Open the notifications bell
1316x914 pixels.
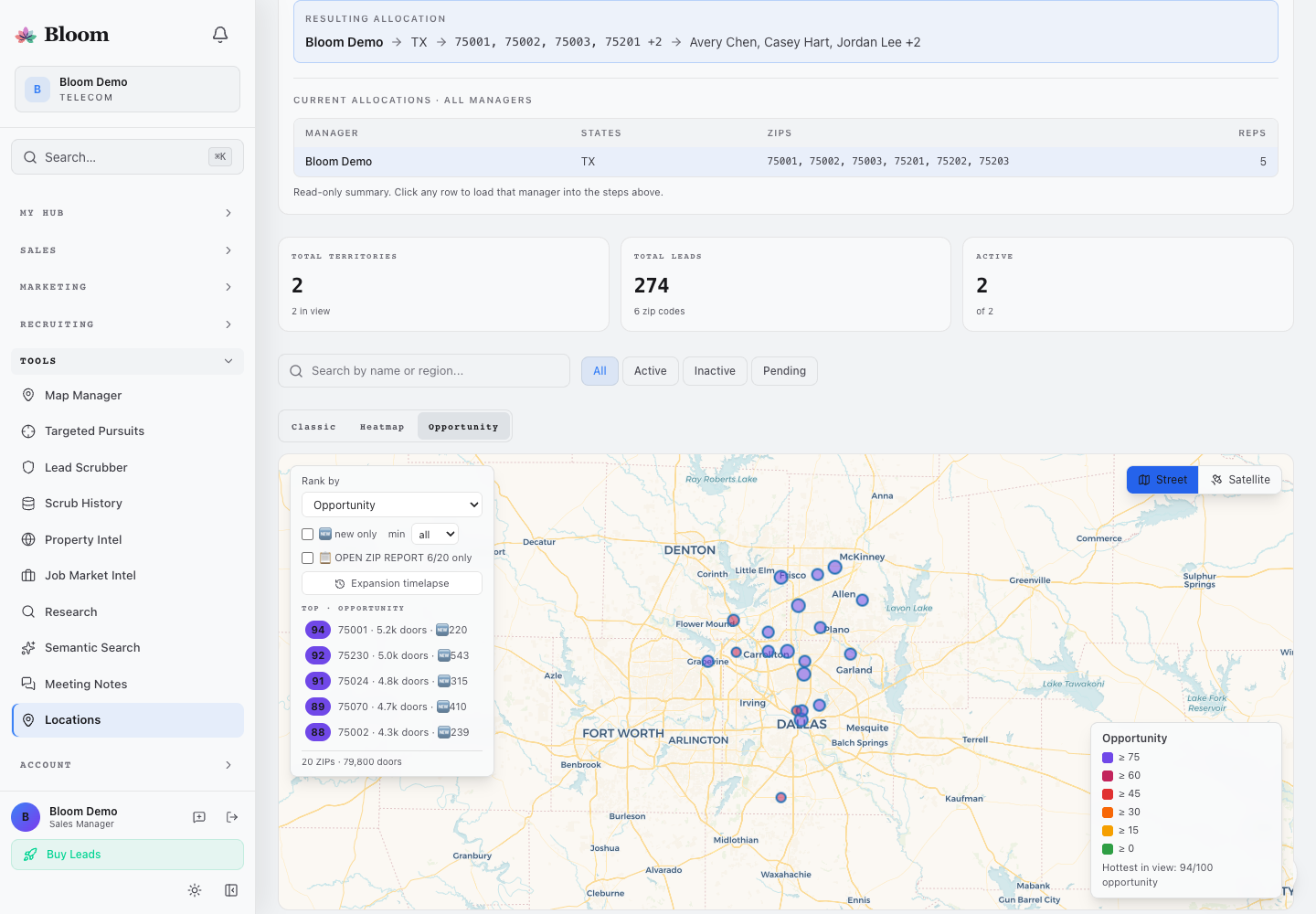point(220,35)
